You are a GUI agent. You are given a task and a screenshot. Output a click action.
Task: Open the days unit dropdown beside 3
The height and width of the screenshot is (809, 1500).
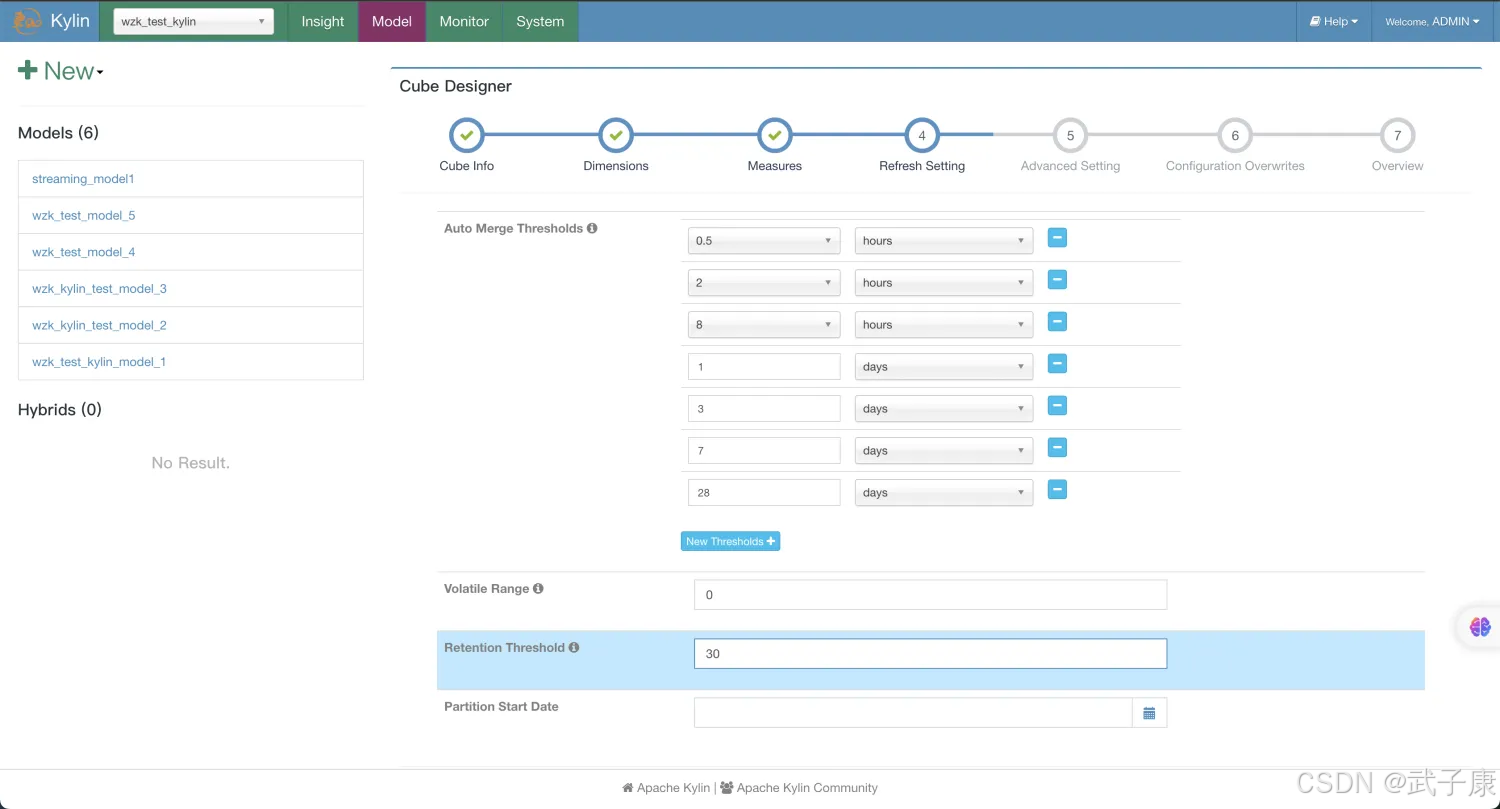coord(944,409)
